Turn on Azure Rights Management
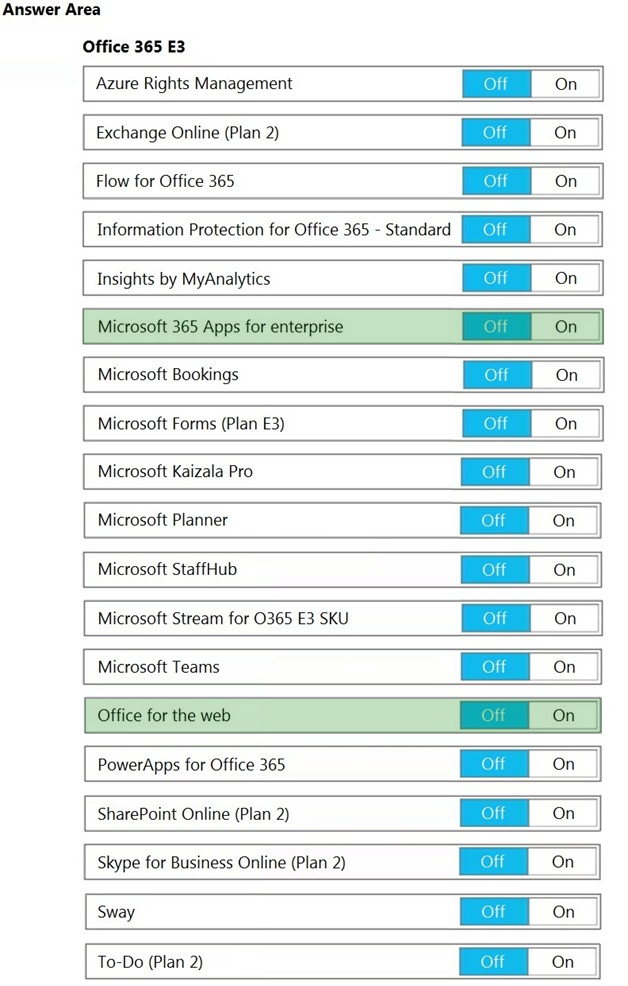Screen dimensions: 628x986 [565, 84]
